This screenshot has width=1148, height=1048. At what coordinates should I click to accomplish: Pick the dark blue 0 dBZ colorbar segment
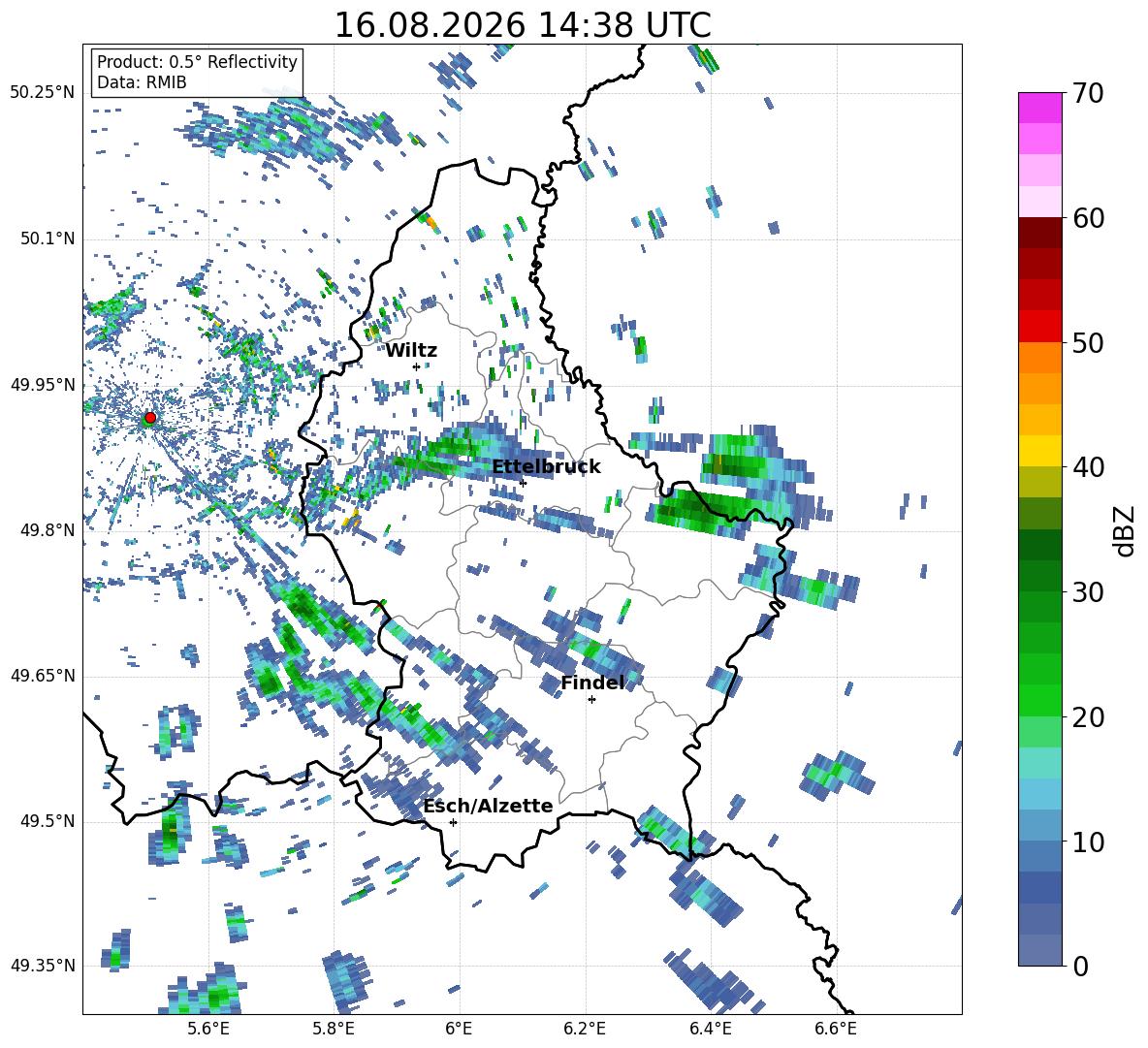[1039, 949]
